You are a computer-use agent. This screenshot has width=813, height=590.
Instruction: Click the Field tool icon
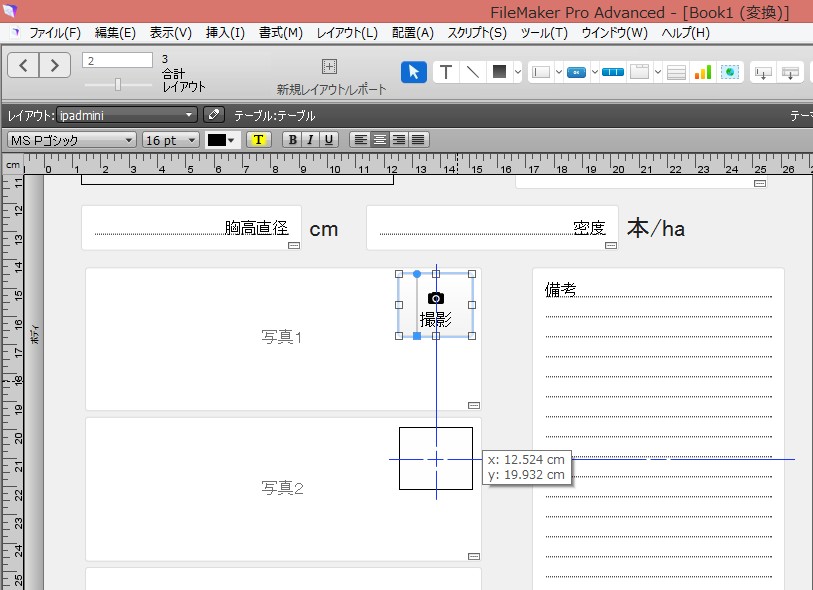click(763, 73)
